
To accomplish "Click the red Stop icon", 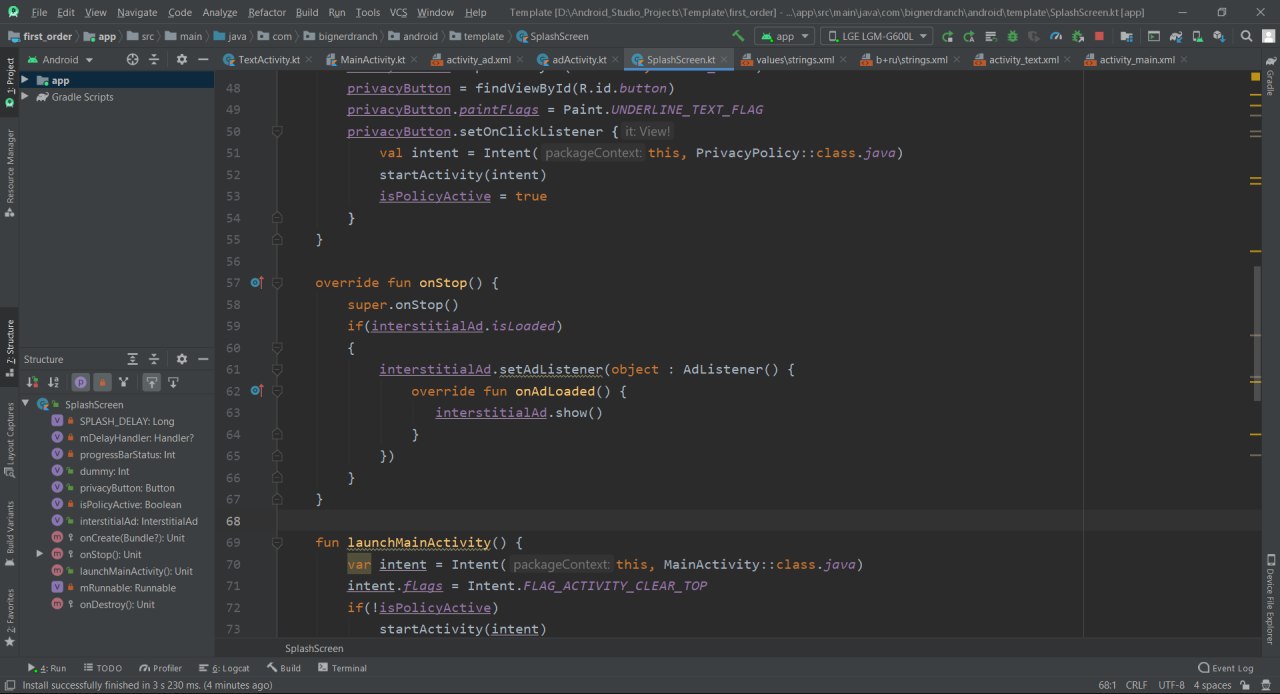I will [1099, 36].
